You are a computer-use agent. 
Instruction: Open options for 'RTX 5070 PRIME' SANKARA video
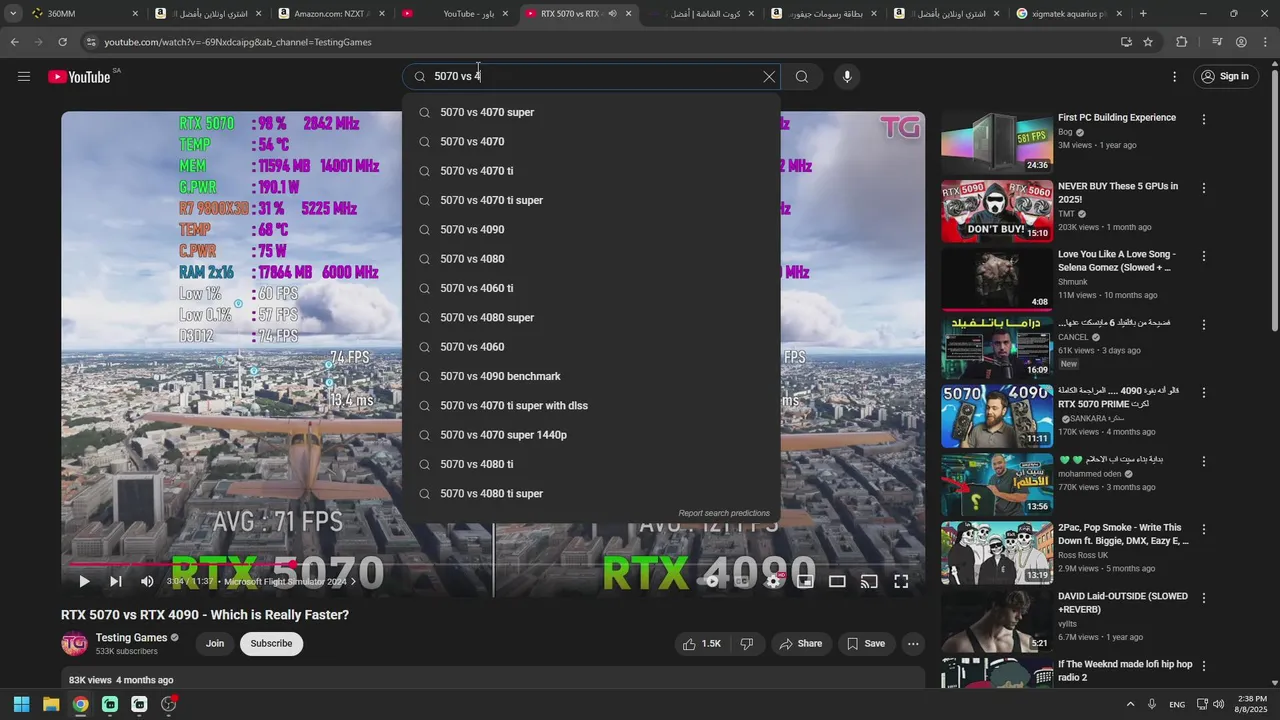coord(1204,393)
